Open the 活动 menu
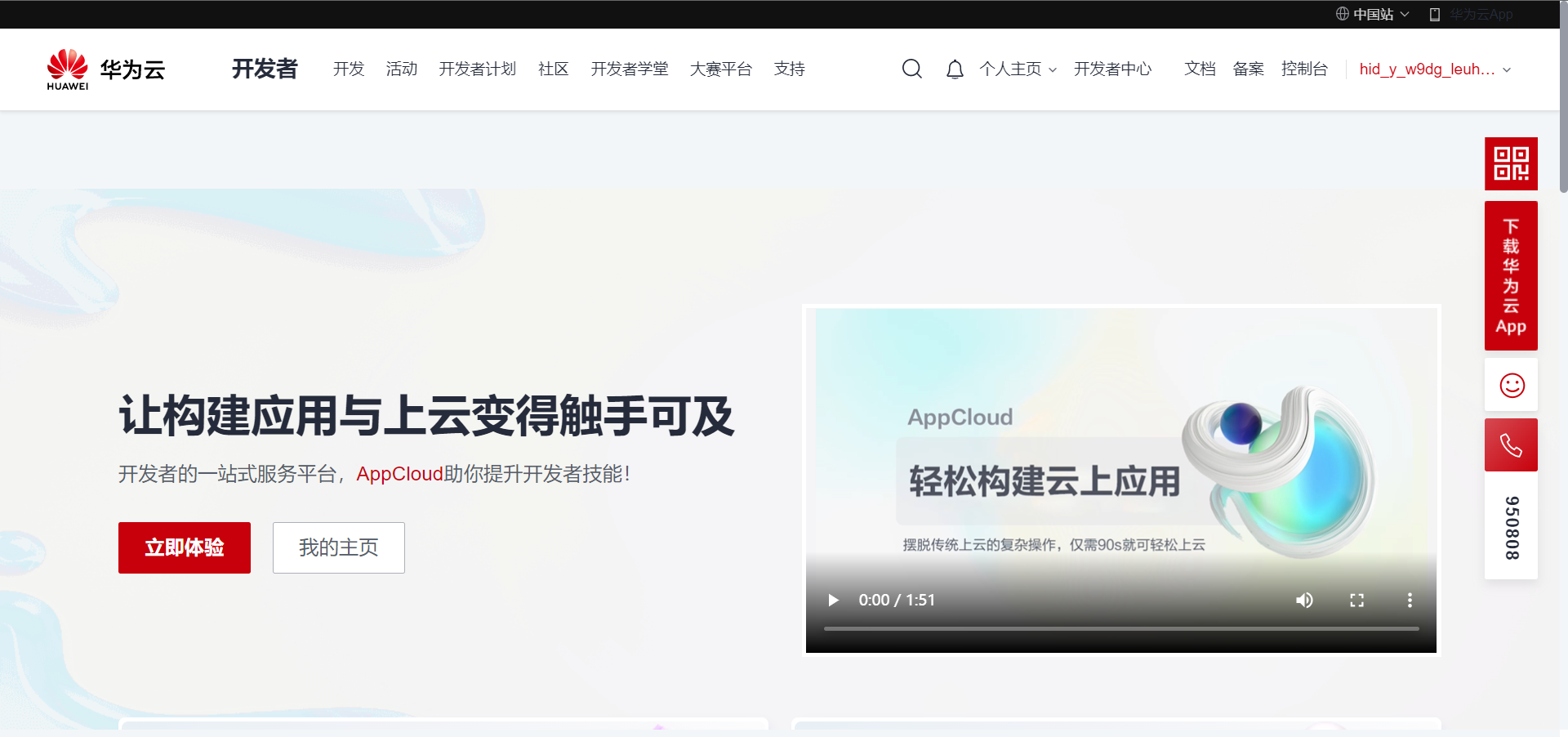1568x737 pixels. pyautogui.click(x=402, y=69)
